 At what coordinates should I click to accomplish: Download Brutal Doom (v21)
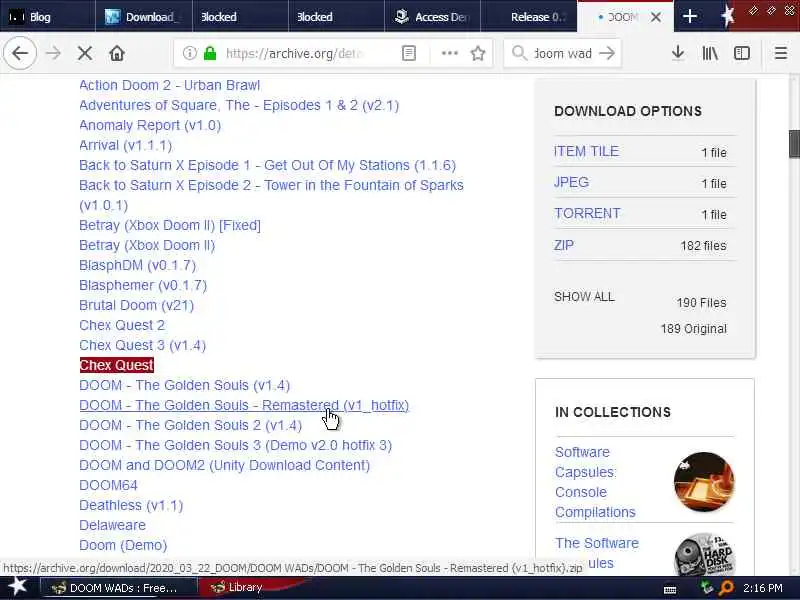136,305
